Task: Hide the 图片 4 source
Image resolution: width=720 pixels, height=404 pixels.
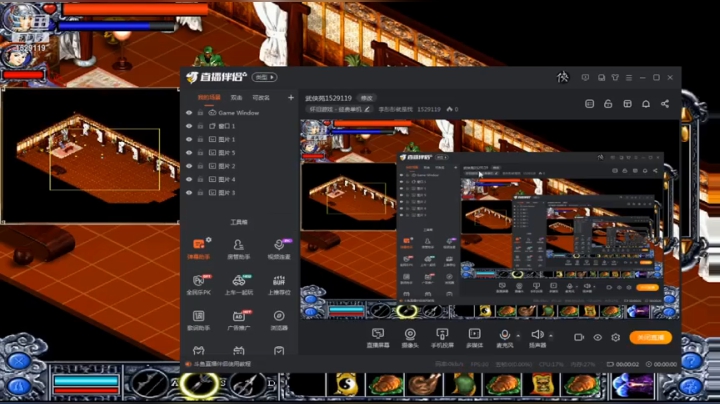Action: (x=189, y=179)
